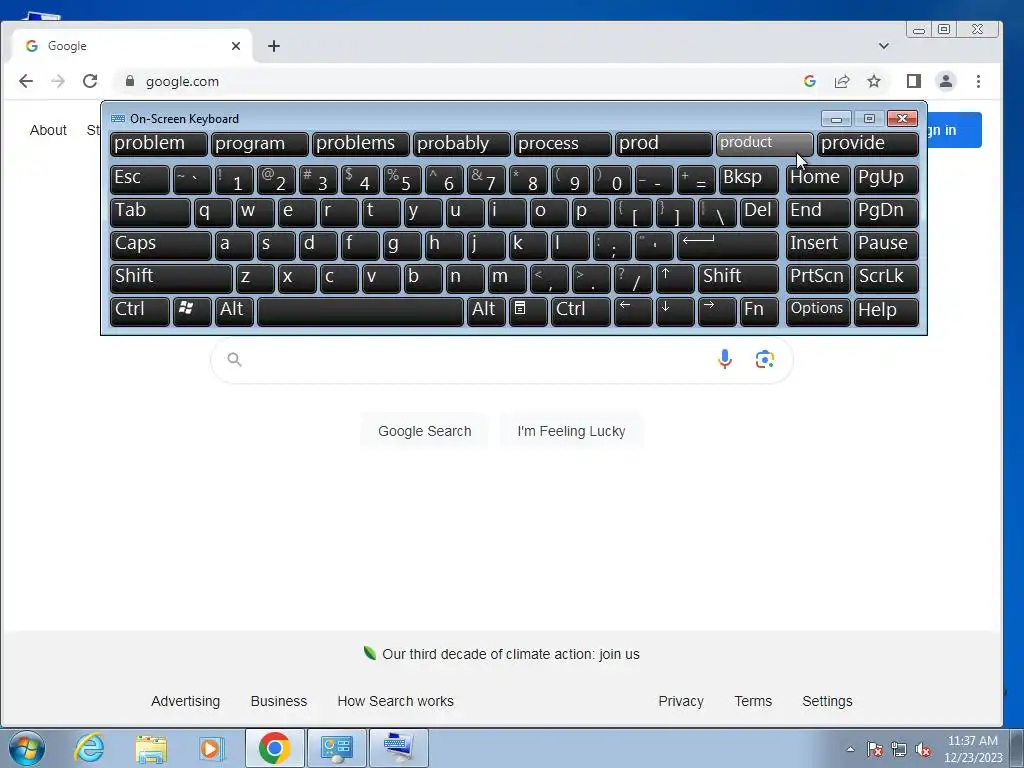This screenshot has height=768, width=1024.
Task: Click the Esc key
Action: 140,179
